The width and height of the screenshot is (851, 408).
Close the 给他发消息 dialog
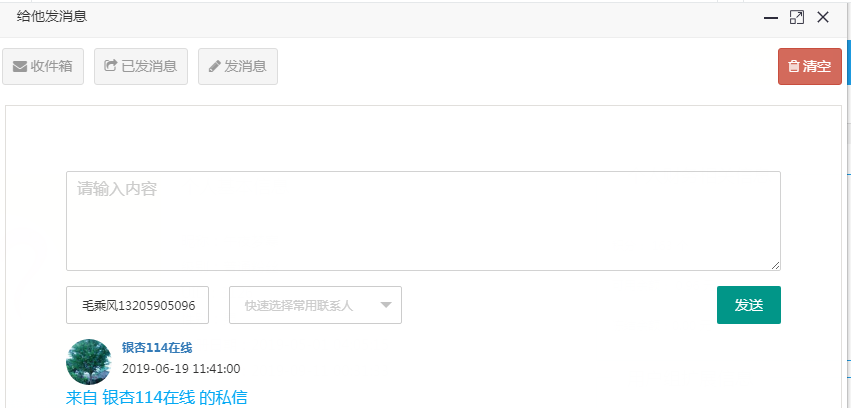tap(823, 17)
